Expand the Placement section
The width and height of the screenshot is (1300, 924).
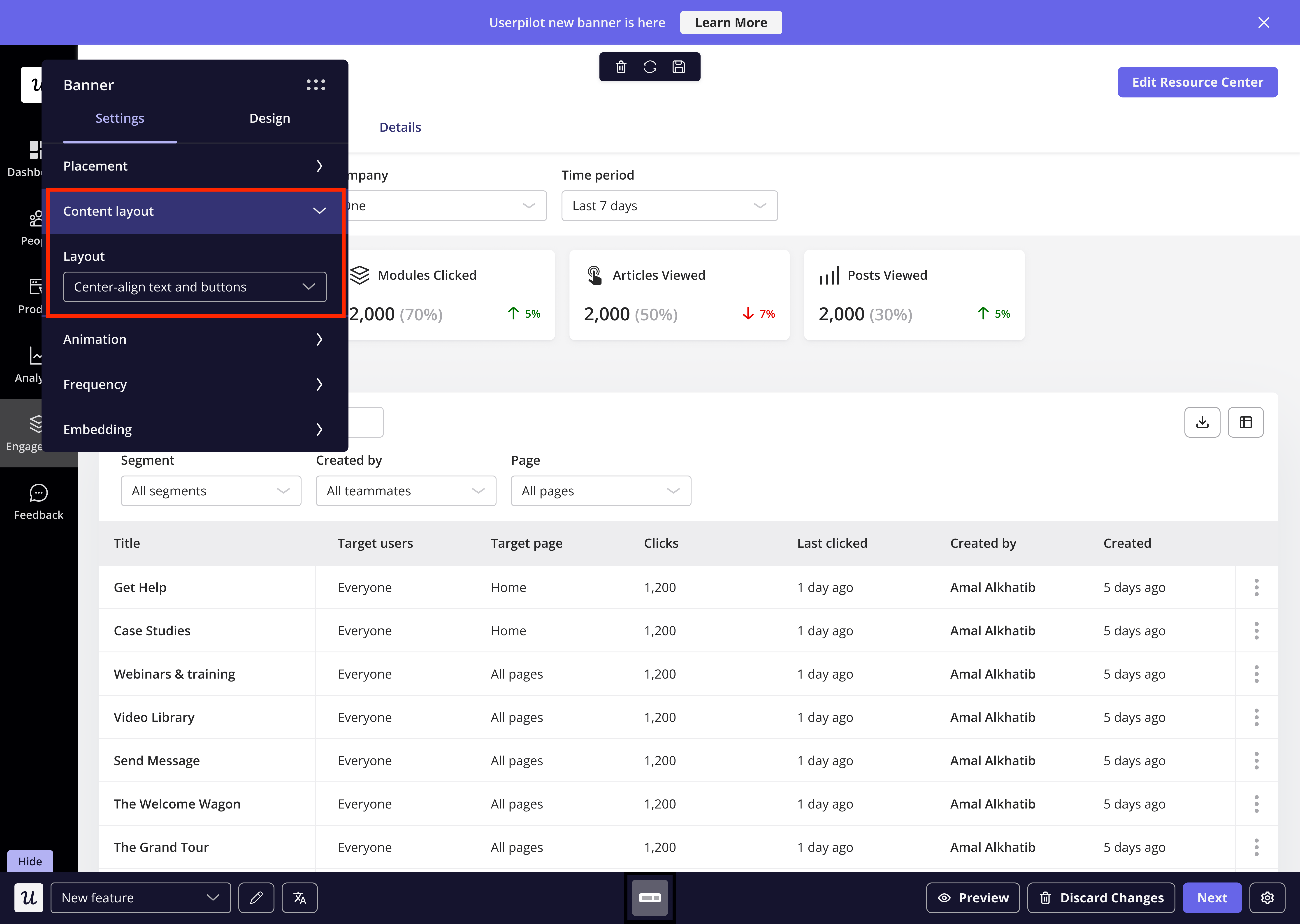[195, 166]
